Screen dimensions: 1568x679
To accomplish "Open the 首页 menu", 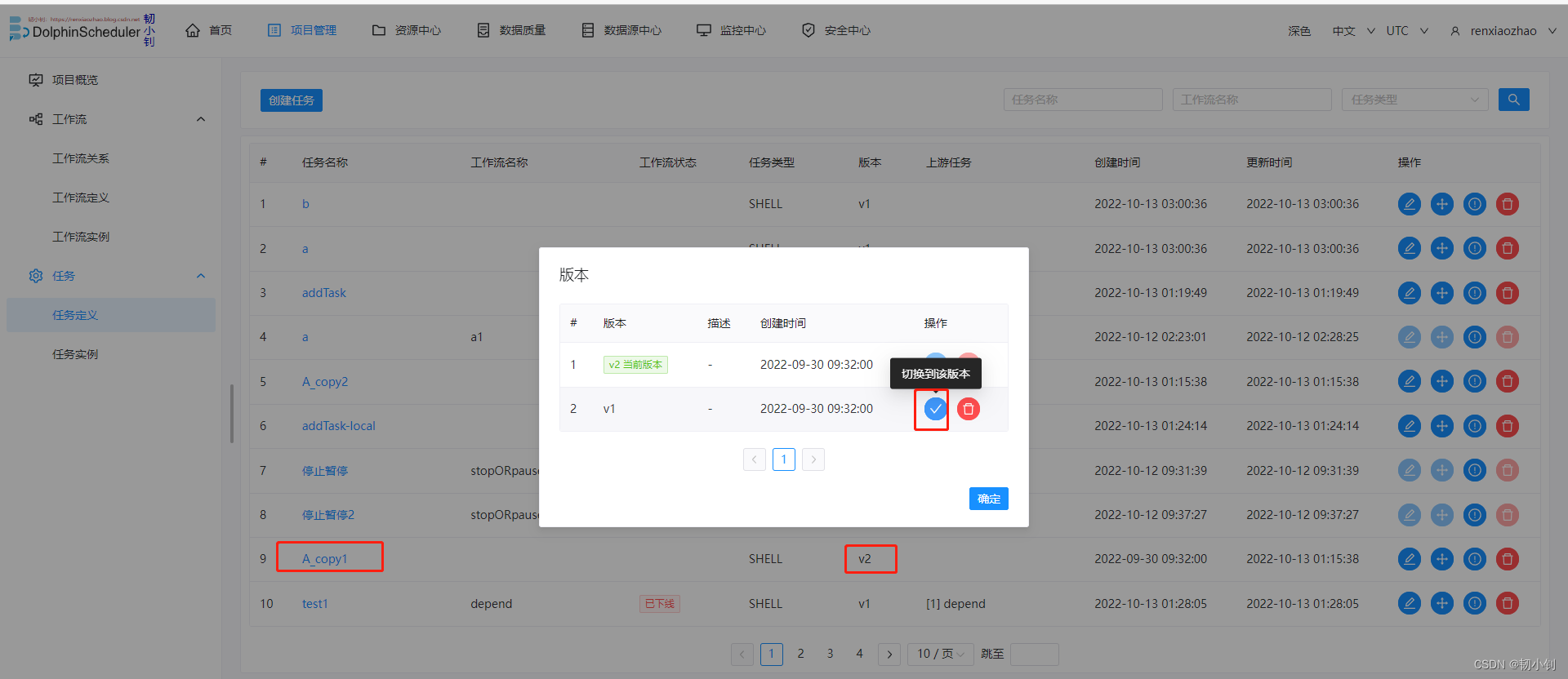I will click(x=209, y=30).
